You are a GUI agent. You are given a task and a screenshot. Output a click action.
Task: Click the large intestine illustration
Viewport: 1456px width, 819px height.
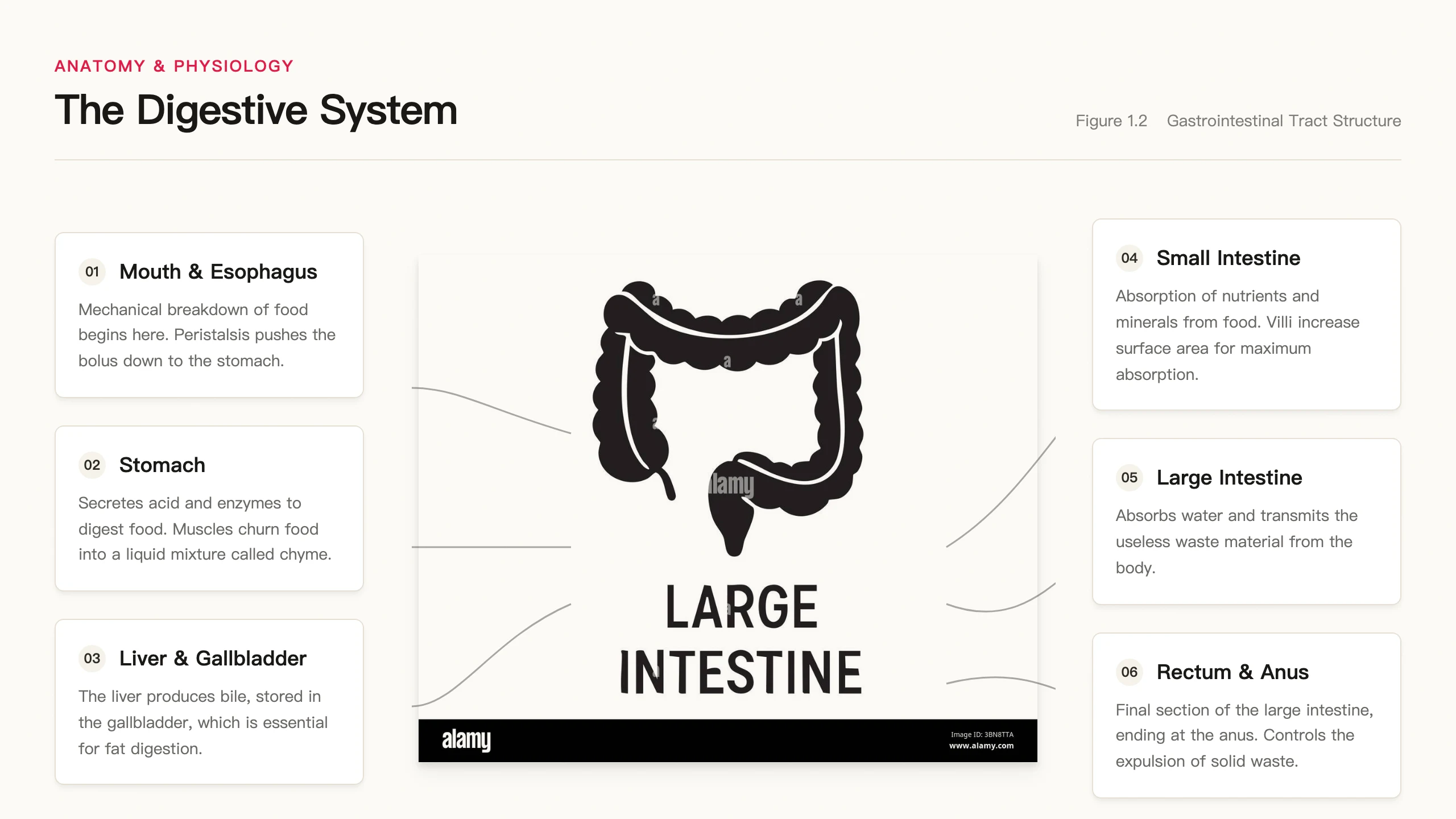point(728,418)
